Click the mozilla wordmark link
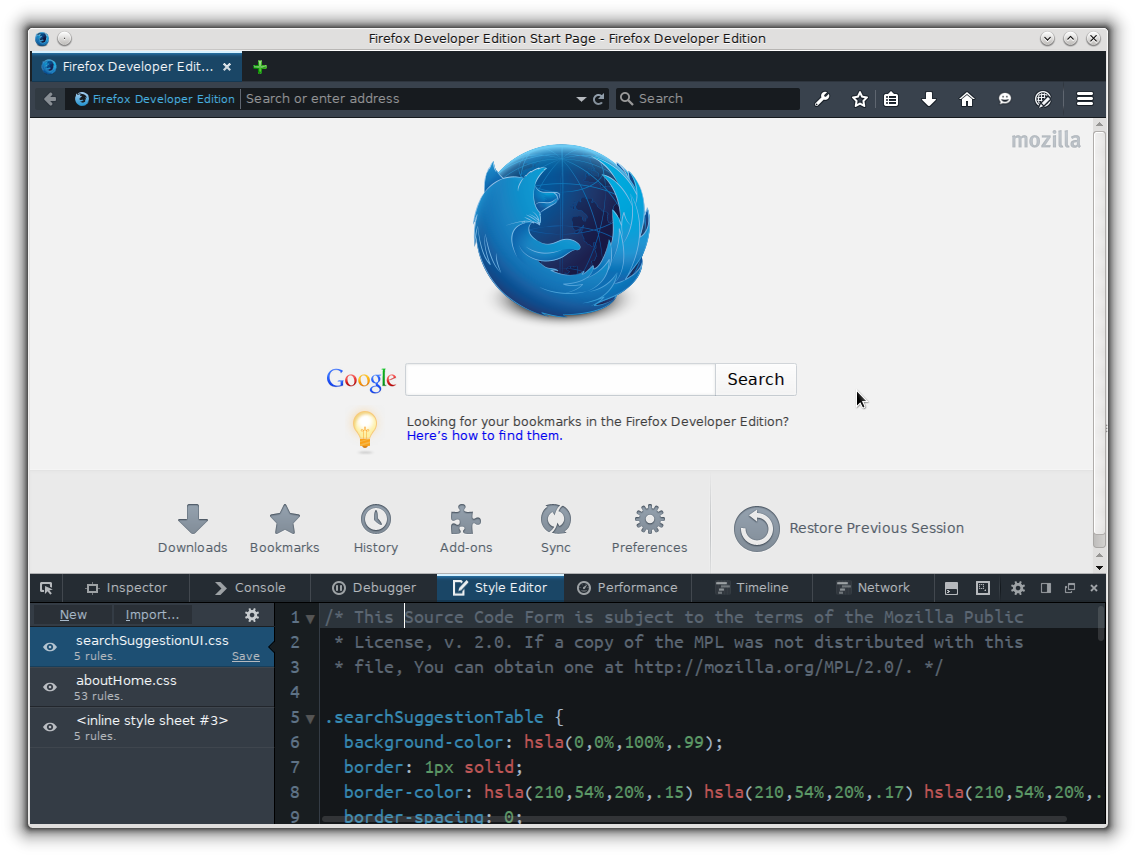Image resolution: width=1135 pixels, height=855 pixels. (x=1045, y=140)
